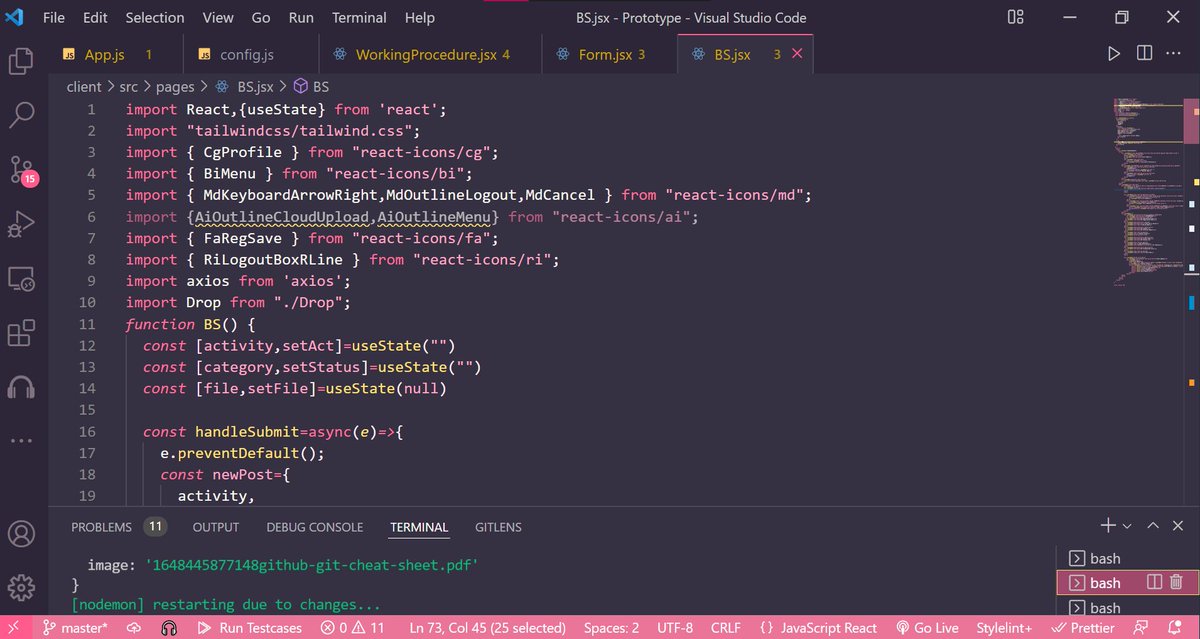
Task: Open BS symbol breadcrumb dropdown
Action: [x=312, y=87]
